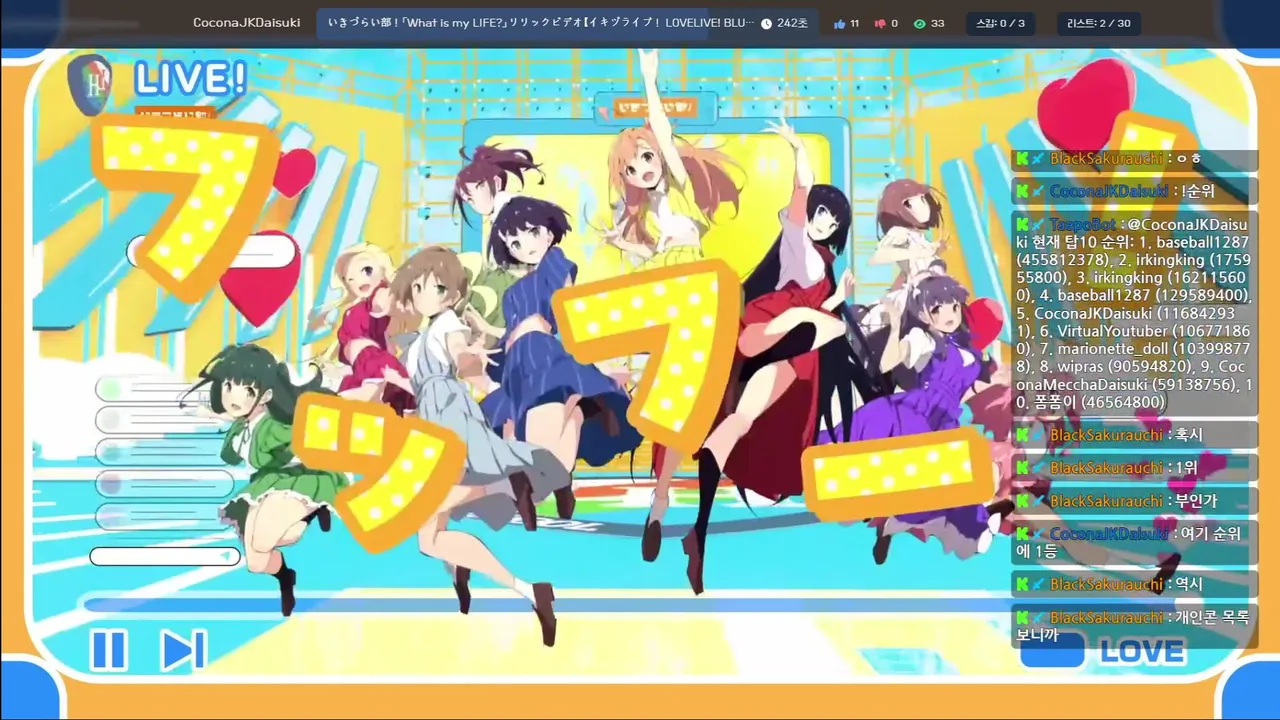
Task: Click BlackSakurauchi username on the 역시 message
Action: pos(1106,584)
